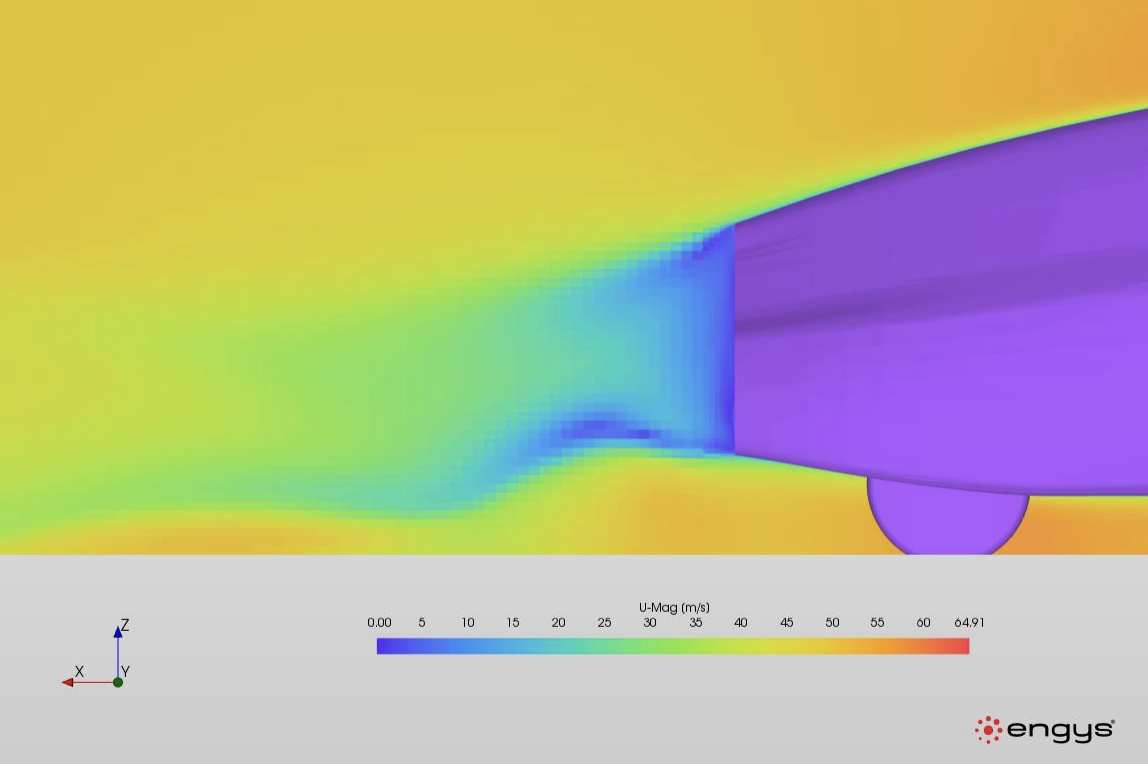Image resolution: width=1148 pixels, height=764 pixels.
Task: Click the red right end of color bar
Action: [x=962, y=646]
